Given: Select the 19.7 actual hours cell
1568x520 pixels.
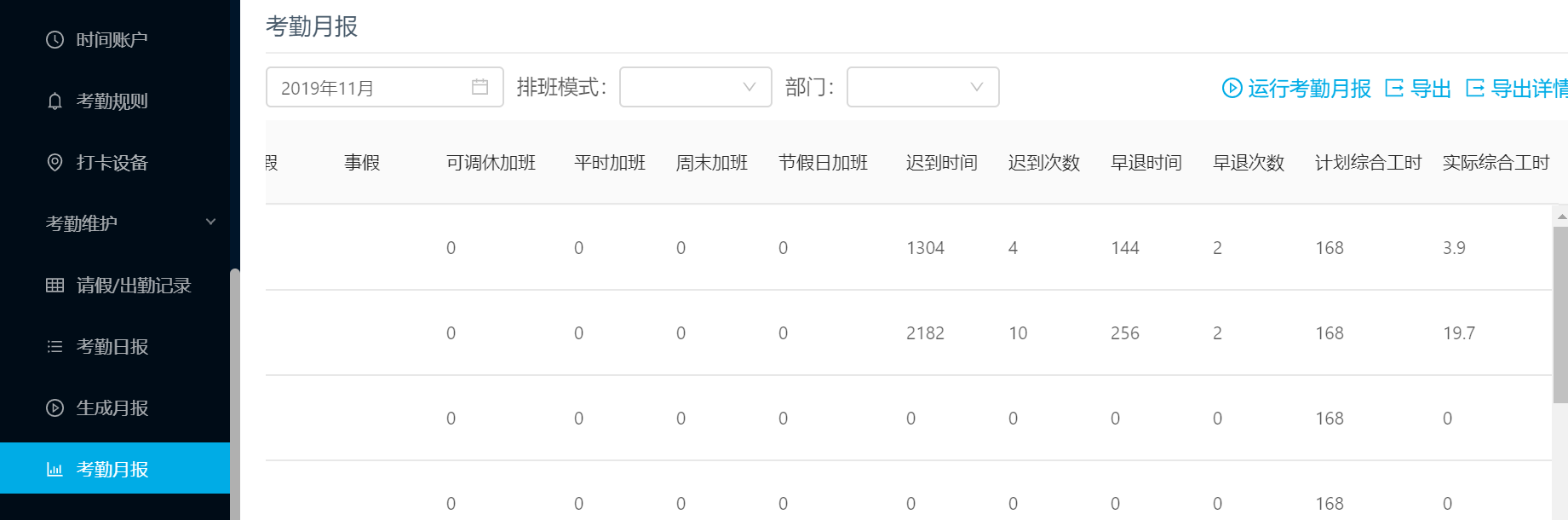Looking at the screenshot, I should (1459, 333).
